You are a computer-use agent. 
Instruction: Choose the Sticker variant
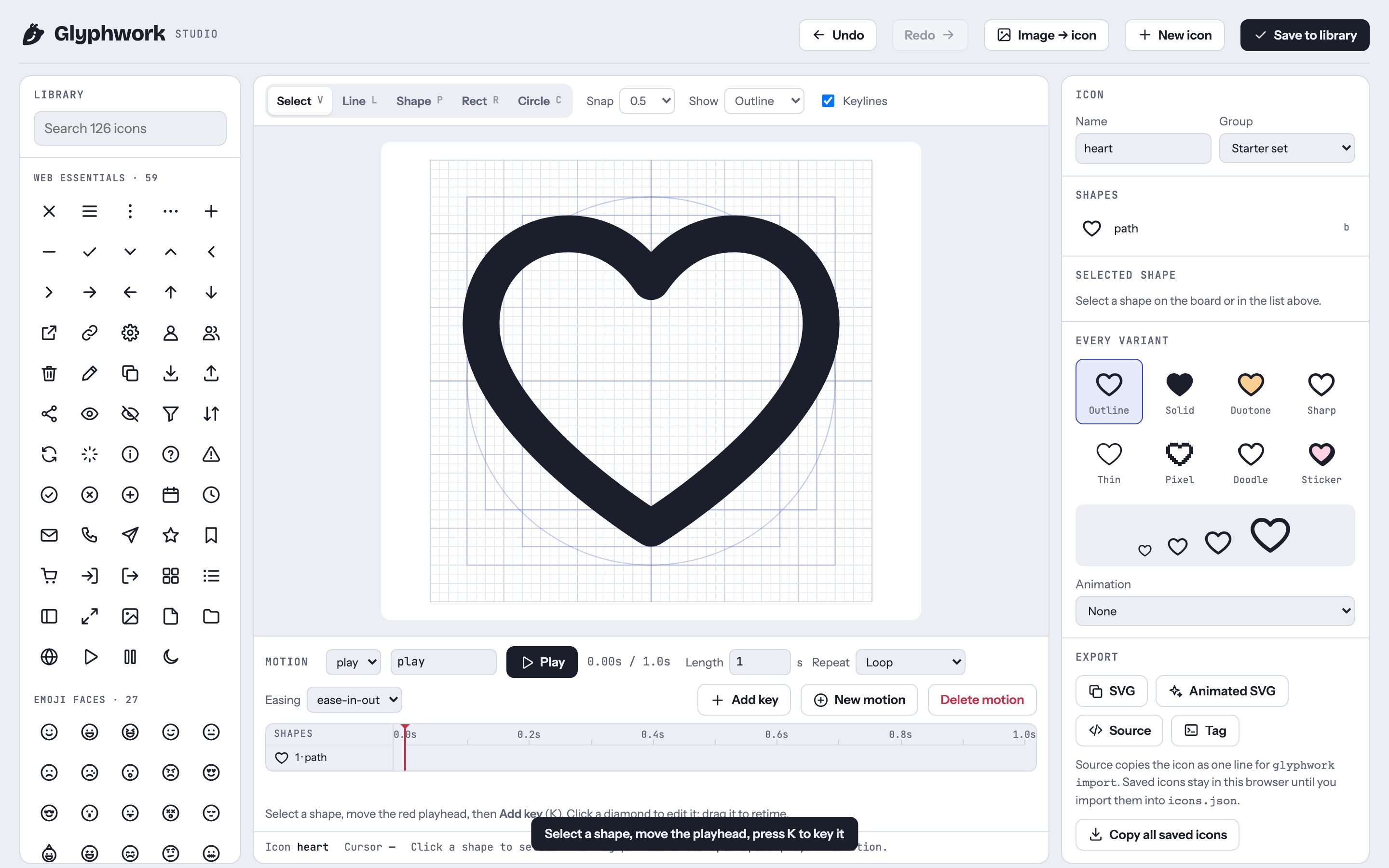click(x=1321, y=461)
